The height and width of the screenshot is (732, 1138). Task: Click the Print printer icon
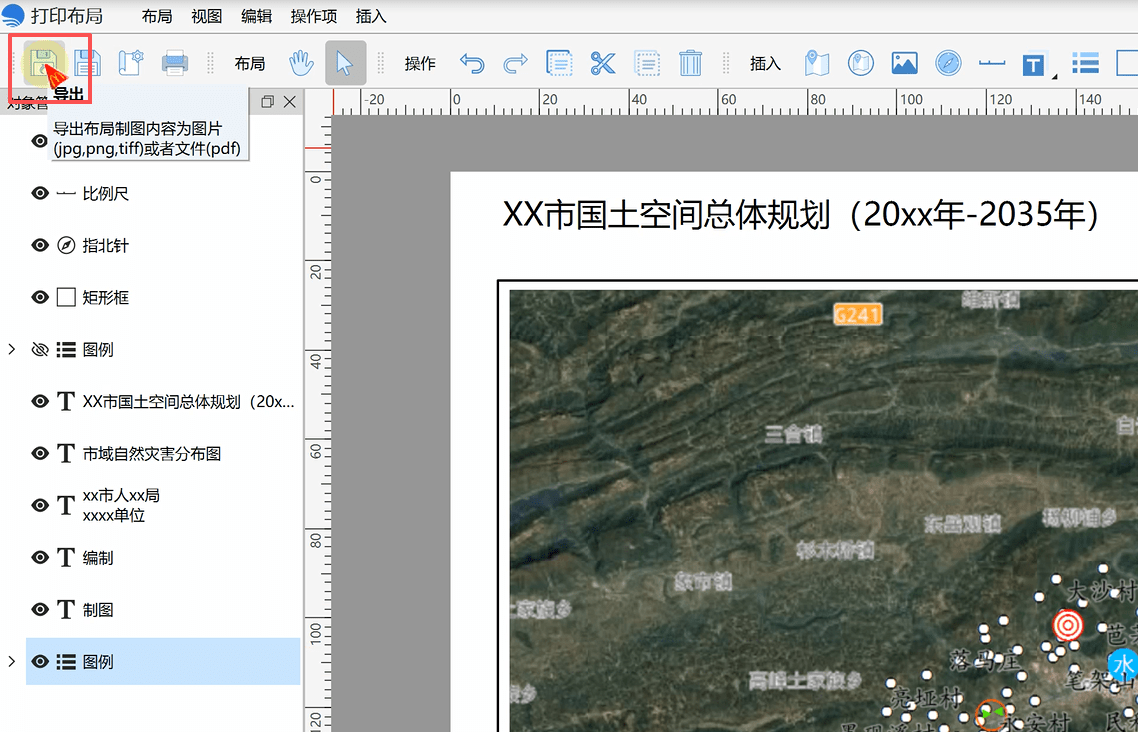175,63
